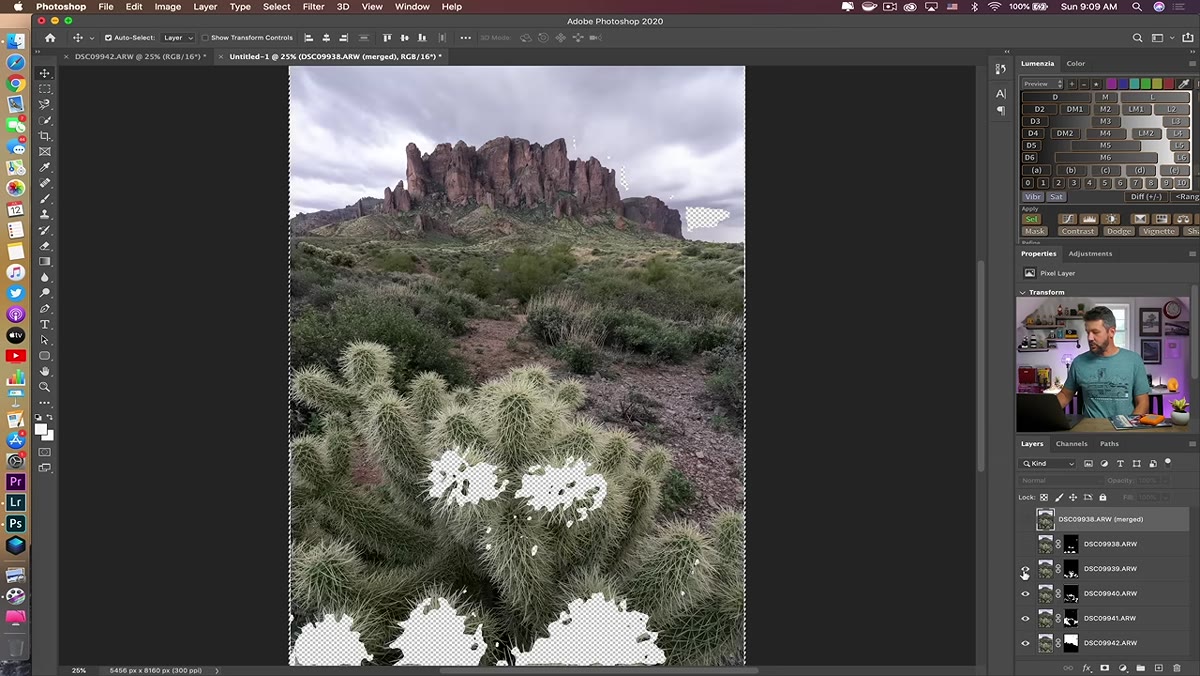Open the Select menu
Image resolution: width=1200 pixels, height=676 pixels.
point(277,7)
